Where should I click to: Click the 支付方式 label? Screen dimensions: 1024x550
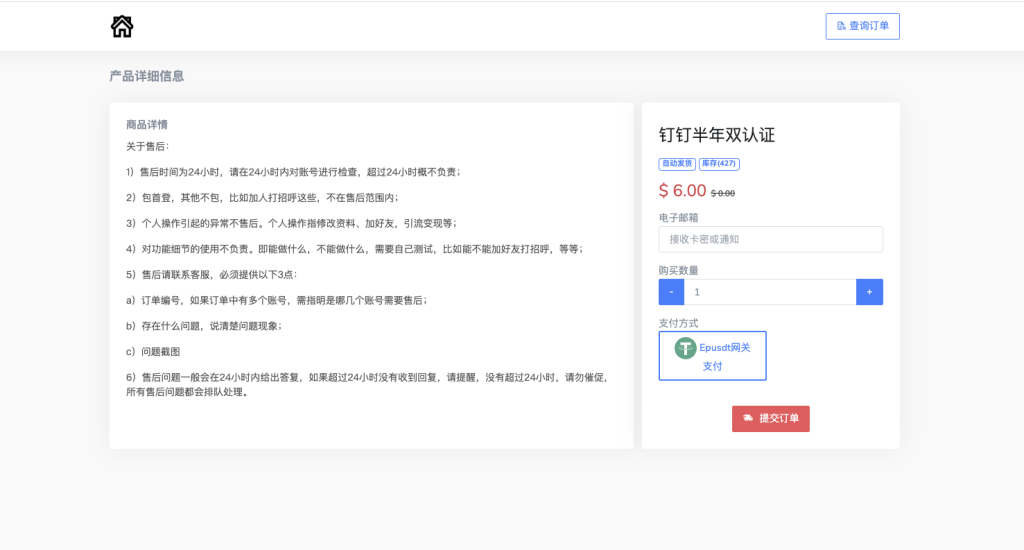(x=679, y=323)
